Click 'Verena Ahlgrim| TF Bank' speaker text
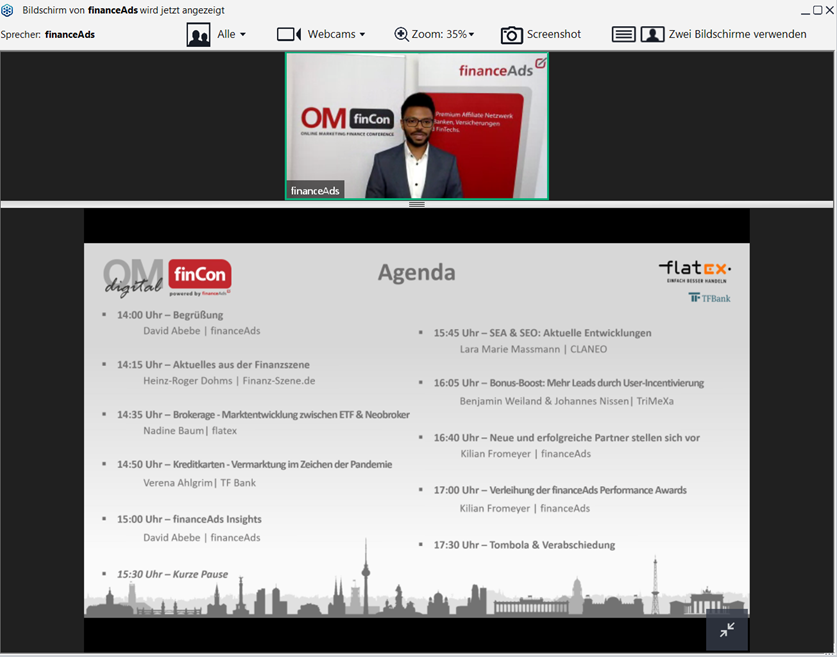Screen dimensions: 837x657 [200, 482]
